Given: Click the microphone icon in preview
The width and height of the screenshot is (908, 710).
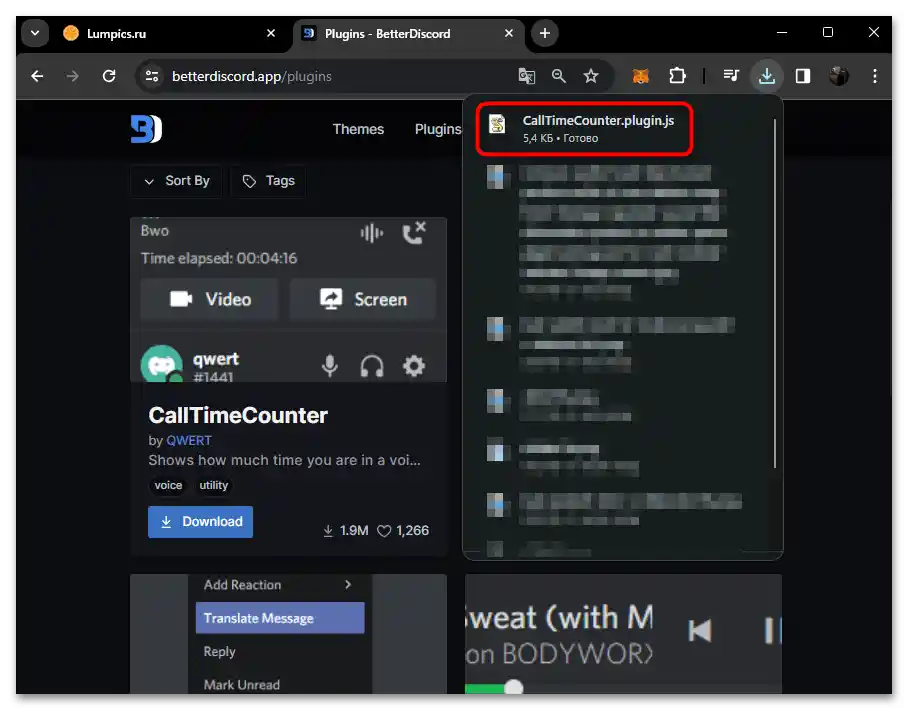Looking at the screenshot, I should pos(329,365).
